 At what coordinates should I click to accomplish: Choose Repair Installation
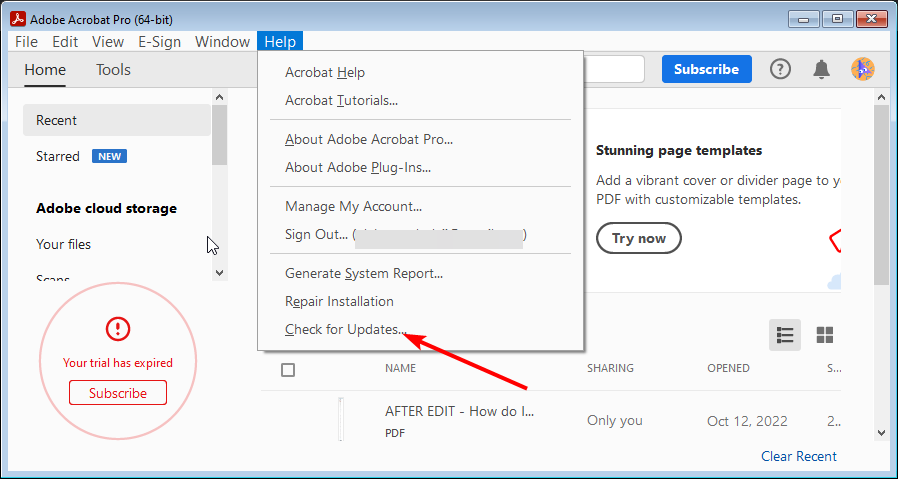tap(420, 301)
